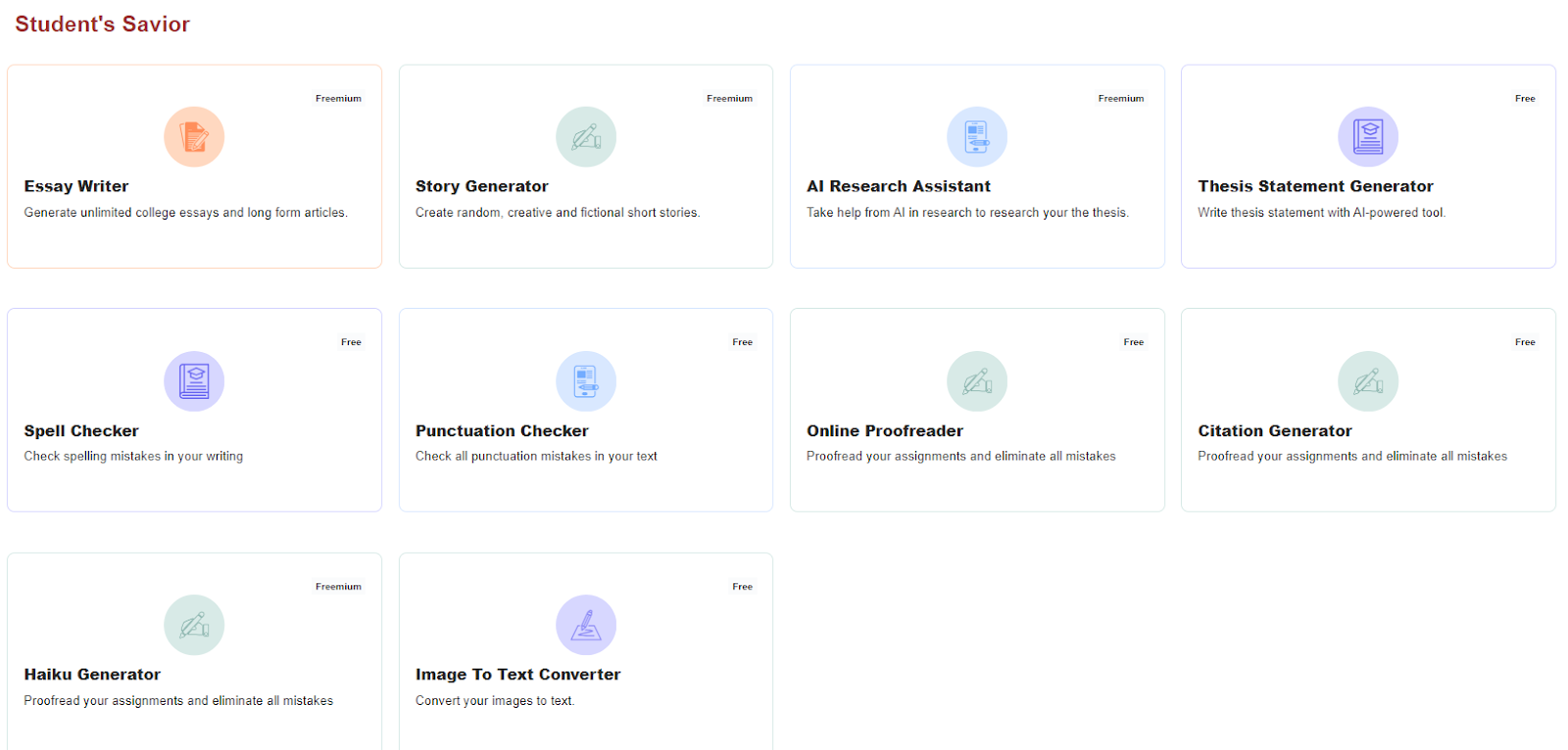Click 'Write thesis statement with AI-powered tool' text
The image size is (1568, 750).
(x=1321, y=213)
